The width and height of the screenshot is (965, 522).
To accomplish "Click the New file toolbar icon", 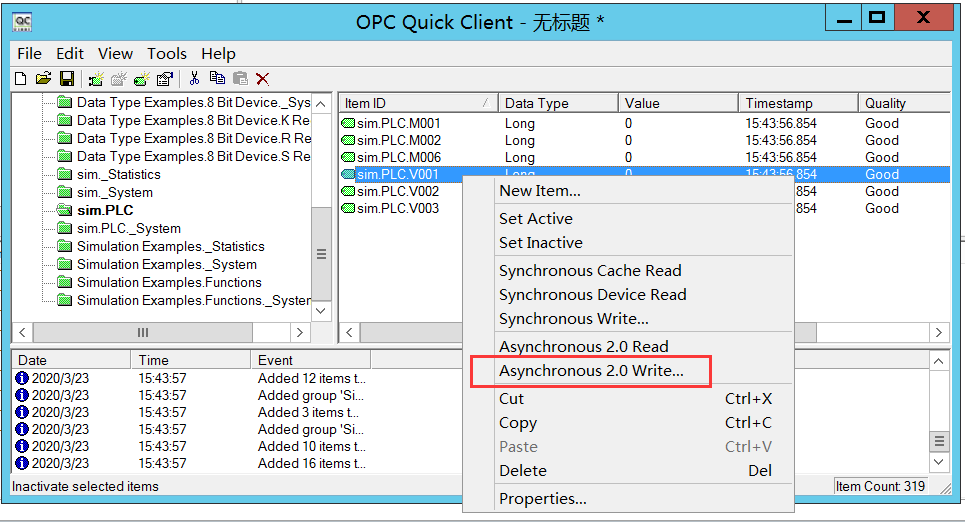I will (x=20, y=78).
